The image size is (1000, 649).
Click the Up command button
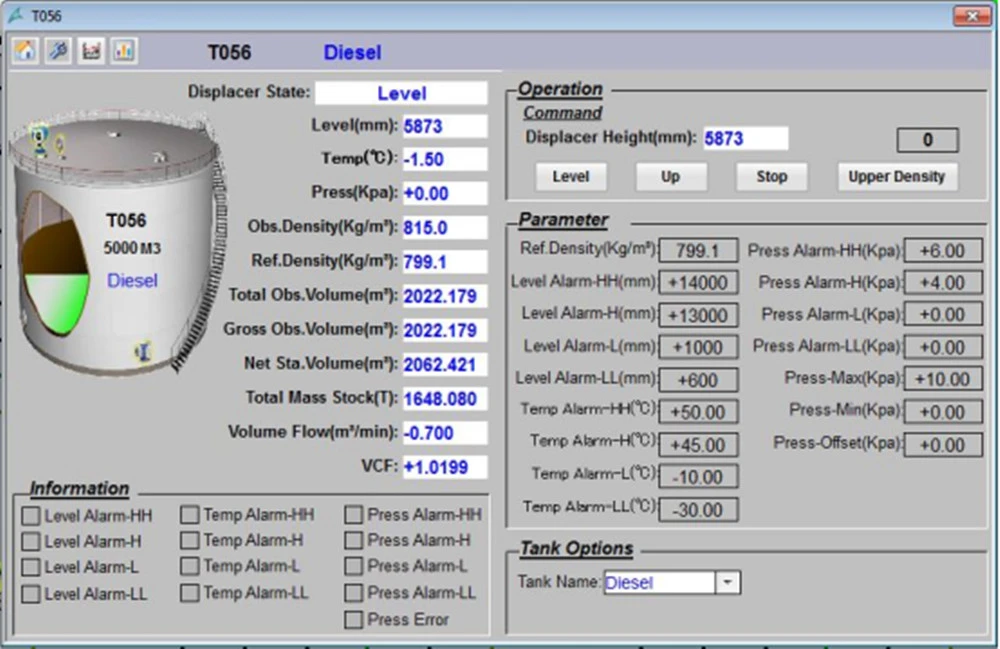point(671,177)
